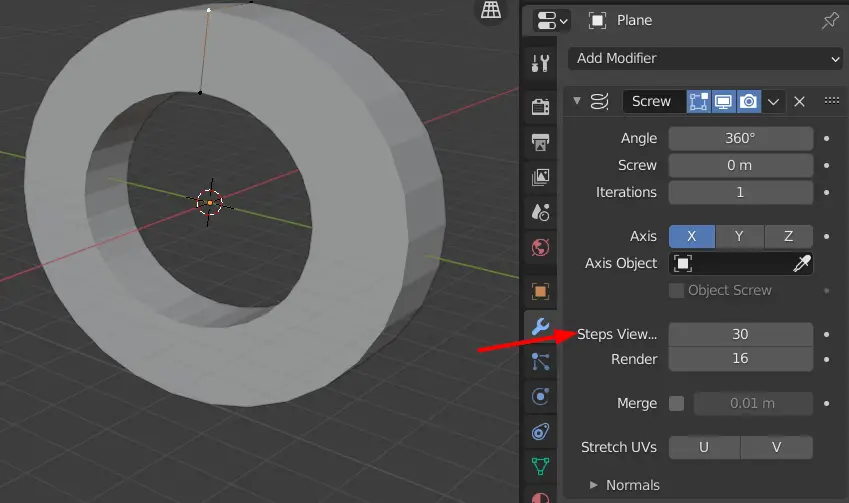Click the Axis Object eyedropper

(801, 264)
